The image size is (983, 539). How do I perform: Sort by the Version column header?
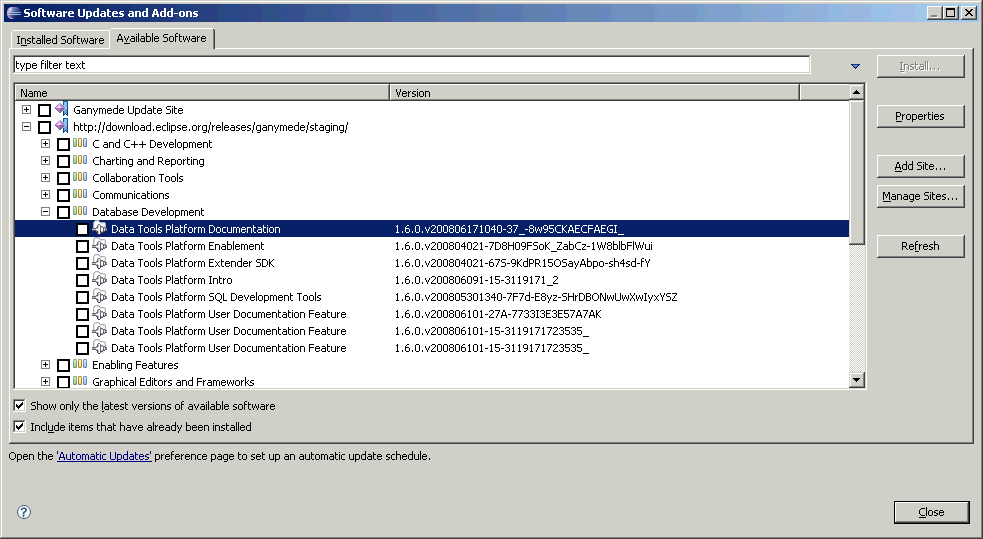[594, 93]
